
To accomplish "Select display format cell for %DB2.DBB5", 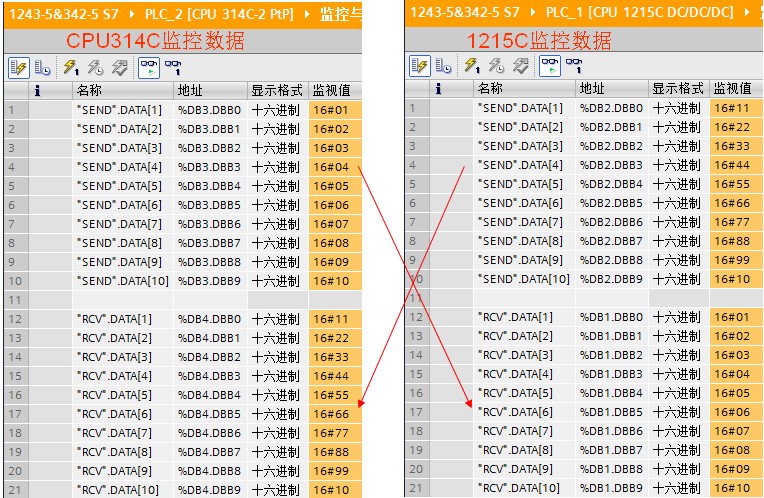I will click(x=679, y=203).
